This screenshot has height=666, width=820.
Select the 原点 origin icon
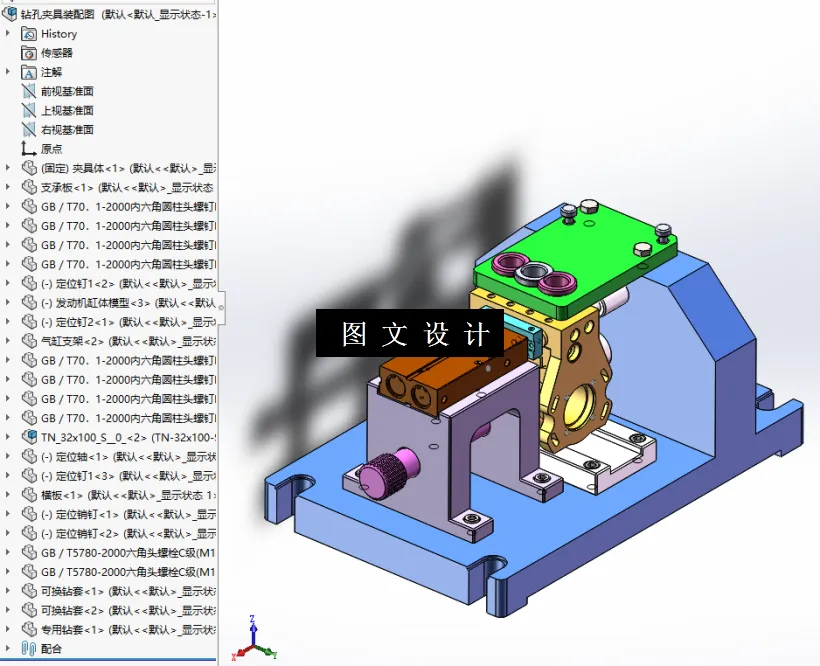pyautogui.click(x=28, y=148)
